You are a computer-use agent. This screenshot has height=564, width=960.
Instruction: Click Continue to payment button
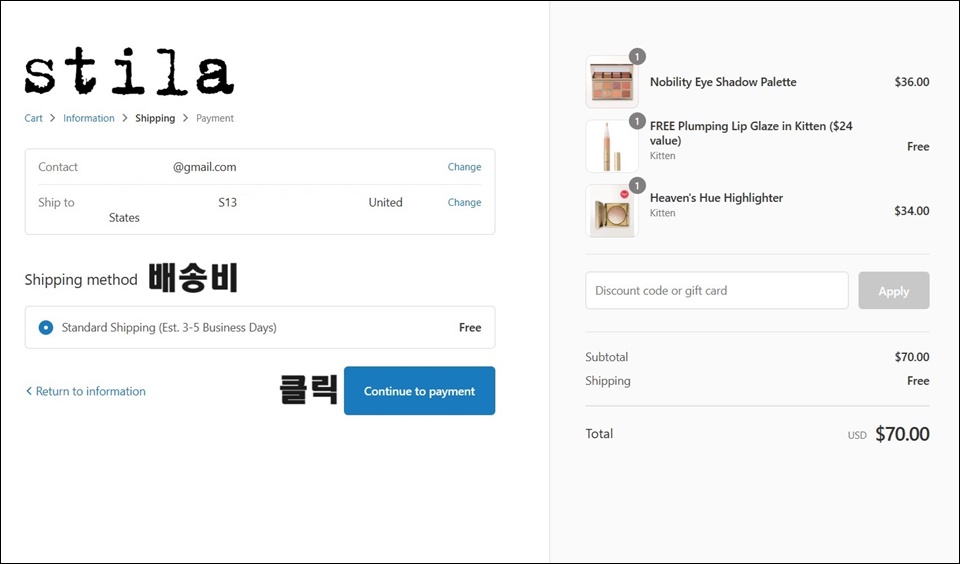click(419, 391)
